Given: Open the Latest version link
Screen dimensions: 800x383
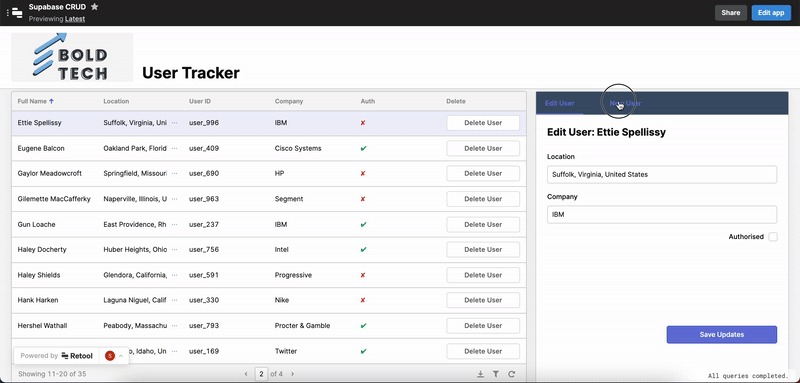Looking at the screenshot, I should tap(74, 19).
